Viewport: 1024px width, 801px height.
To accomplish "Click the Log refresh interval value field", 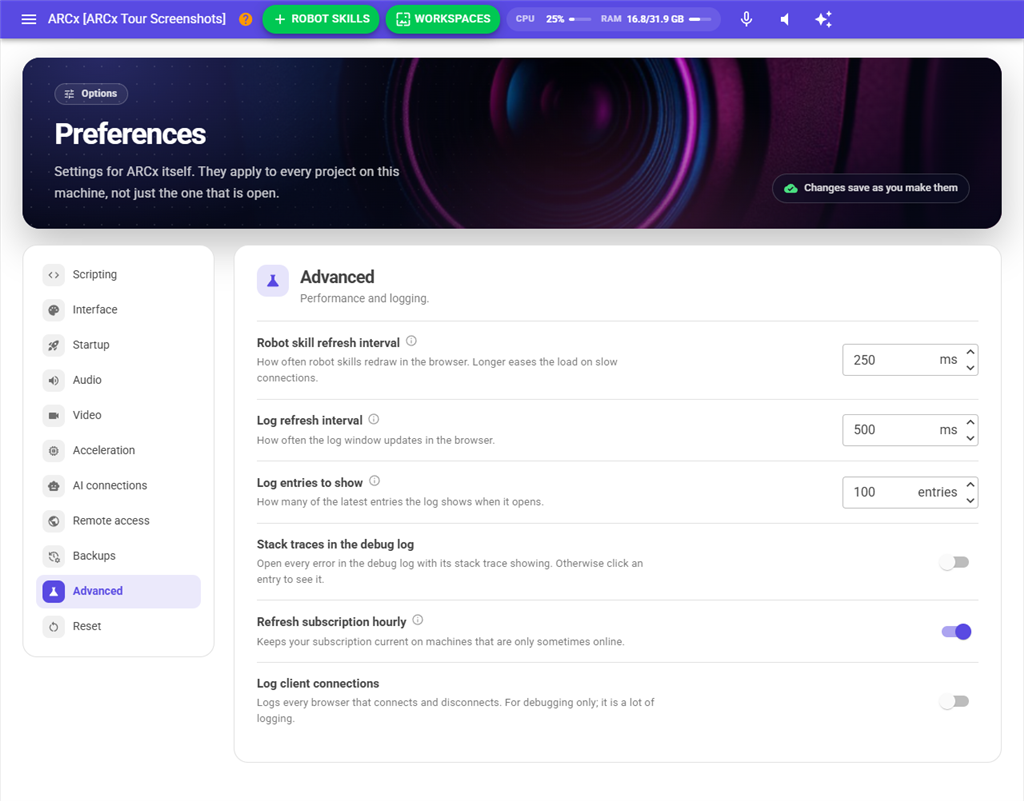I will [x=910, y=430].
